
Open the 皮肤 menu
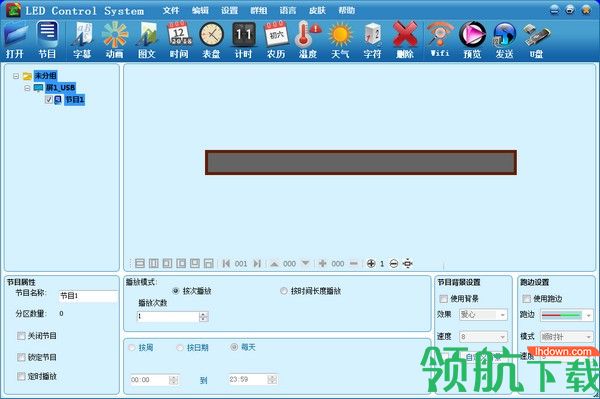[x=317, y=10]
